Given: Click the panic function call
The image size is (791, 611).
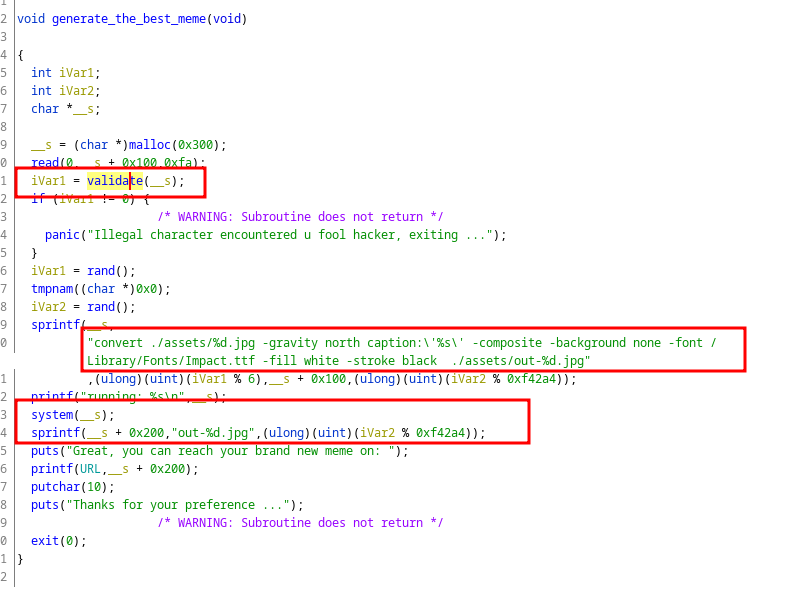Looking at the screenshot, I should tap(62, 235).
